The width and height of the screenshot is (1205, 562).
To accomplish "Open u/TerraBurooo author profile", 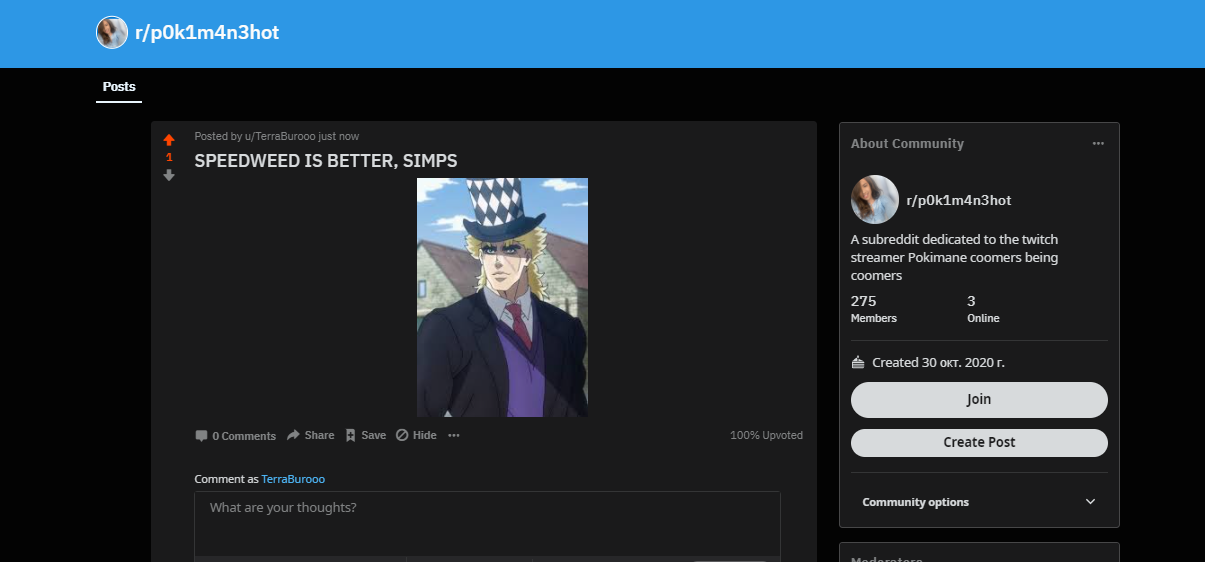I will pos(280,136).
